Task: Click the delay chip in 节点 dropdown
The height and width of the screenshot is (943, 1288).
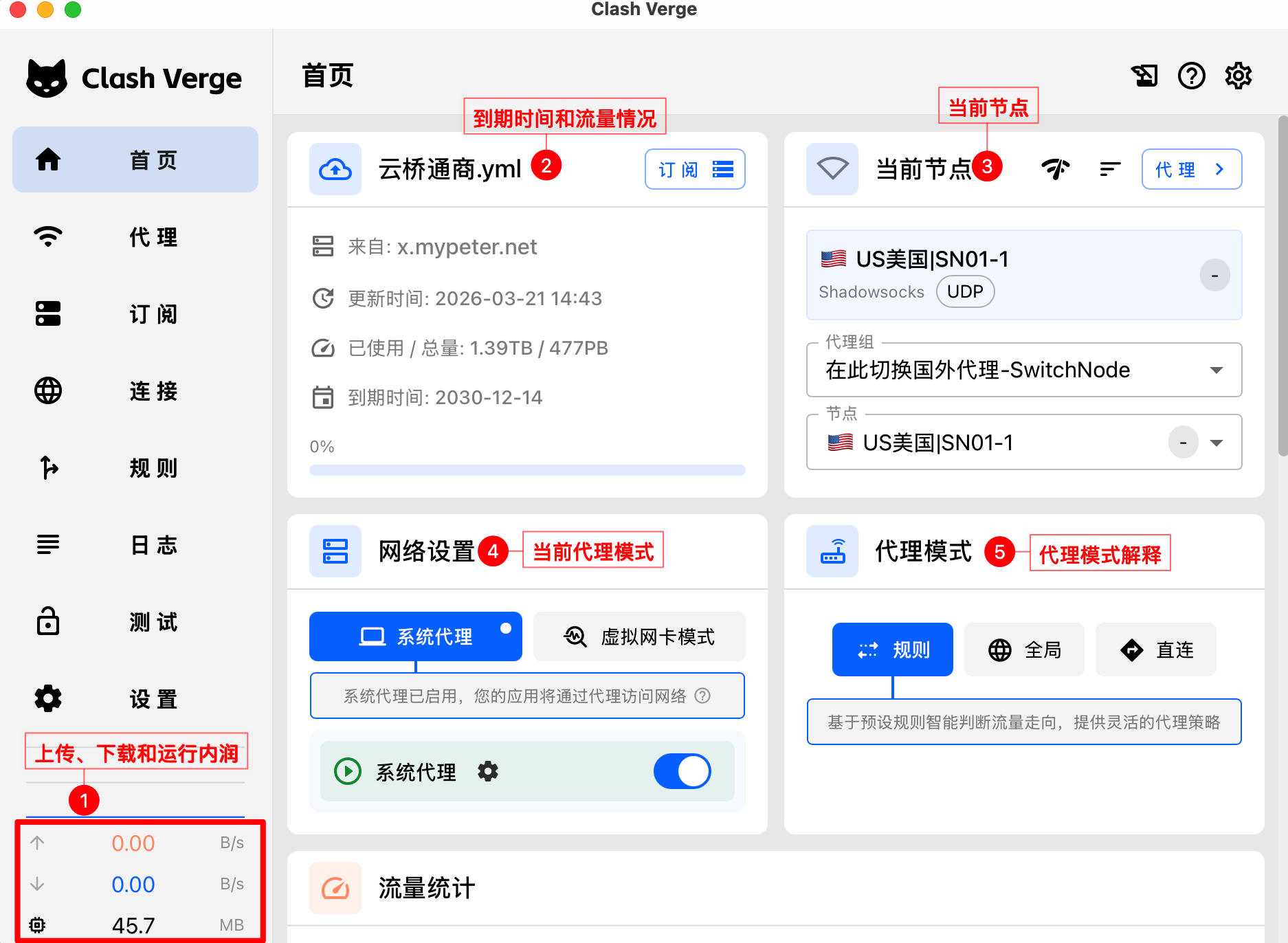Action: pyautogui.click(x=1183, y=443)
